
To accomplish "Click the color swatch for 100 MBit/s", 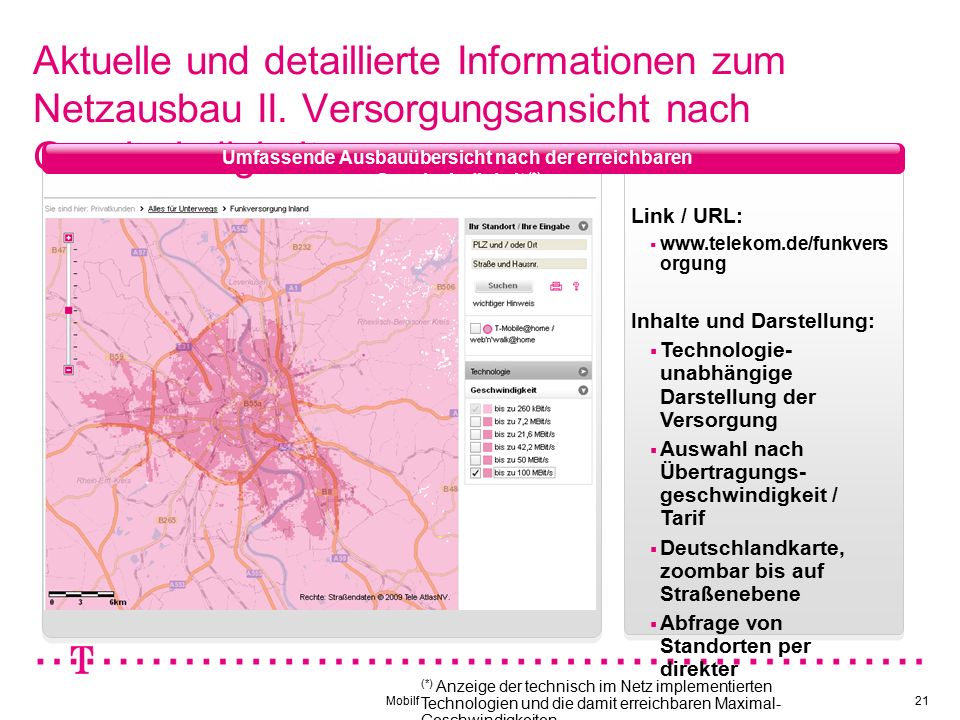I will tap(487, 473).
